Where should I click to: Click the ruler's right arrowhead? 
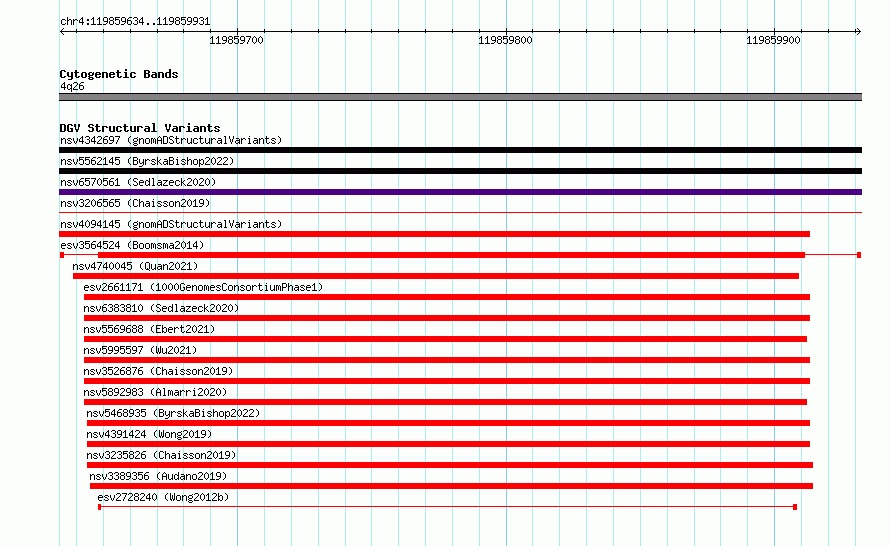(x=858, y=32)
